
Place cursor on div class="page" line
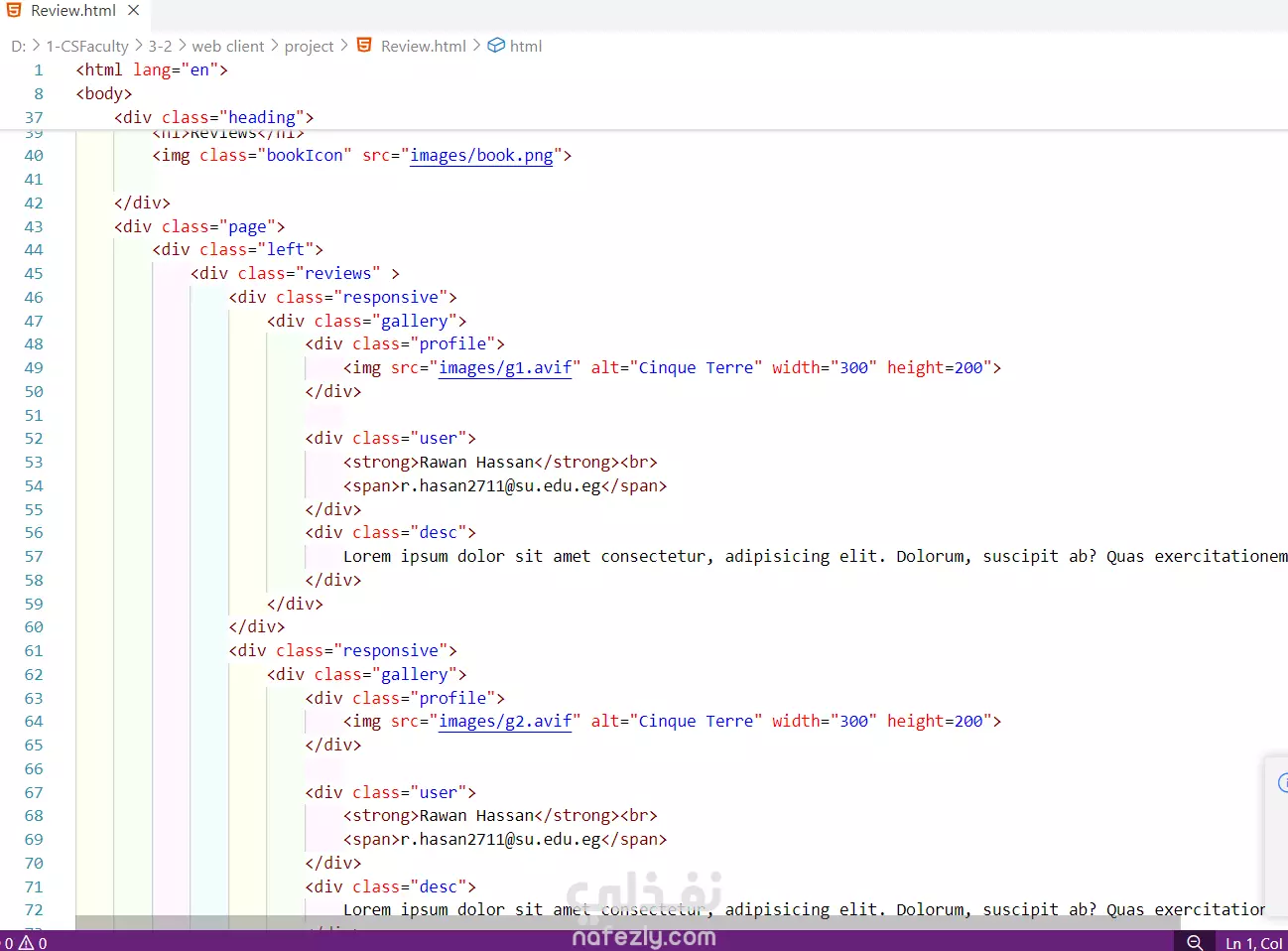199,226
